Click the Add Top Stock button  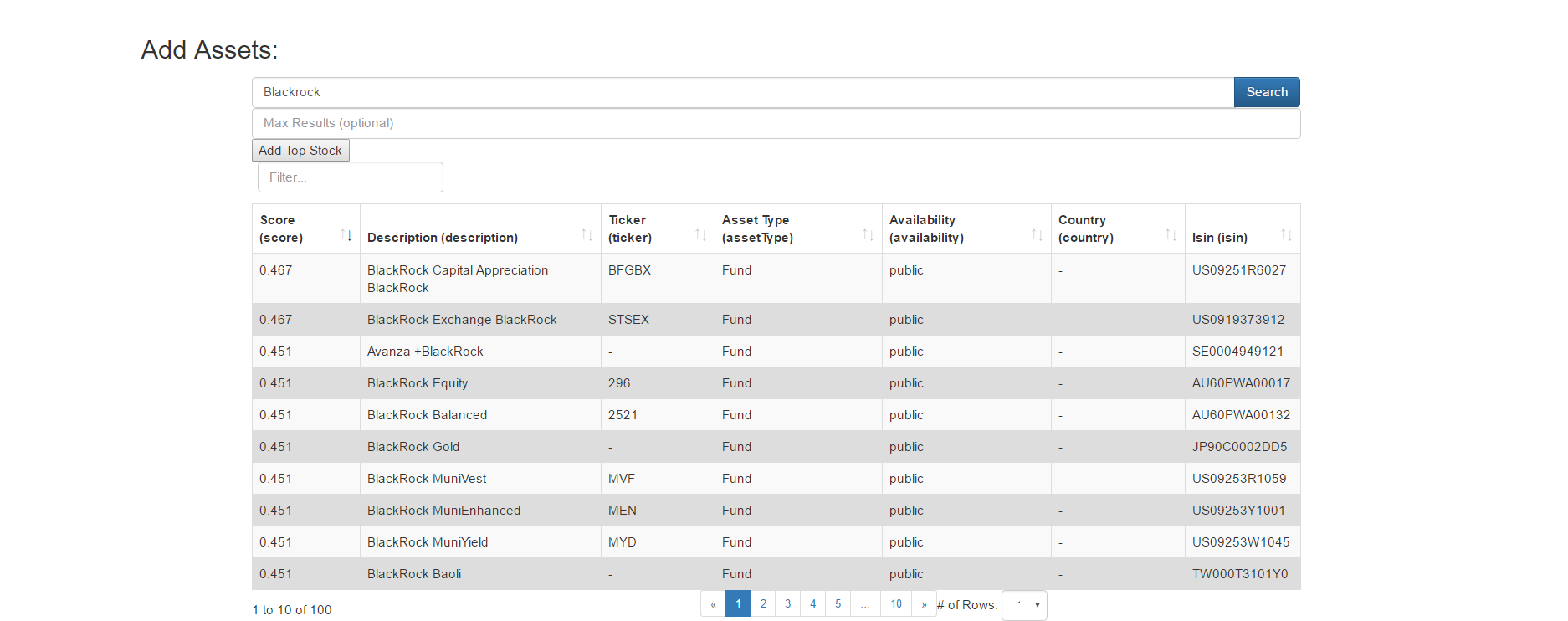click(x=300, y=151)
